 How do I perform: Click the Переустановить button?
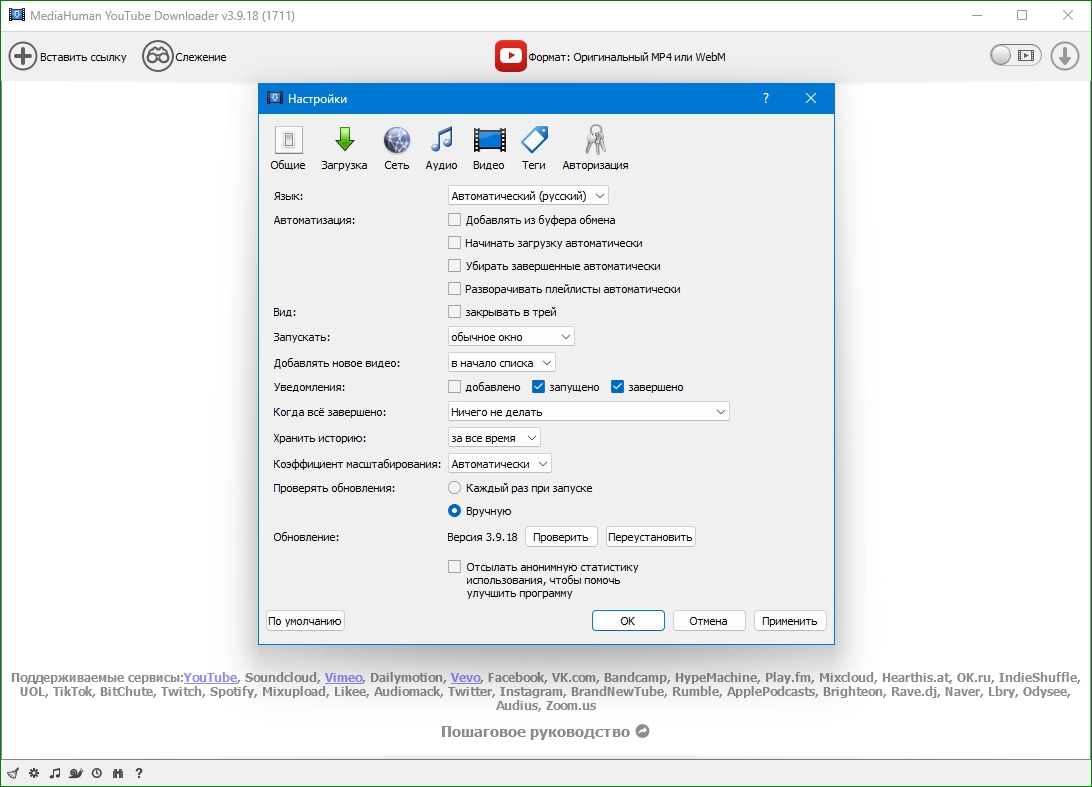point(650,537)
